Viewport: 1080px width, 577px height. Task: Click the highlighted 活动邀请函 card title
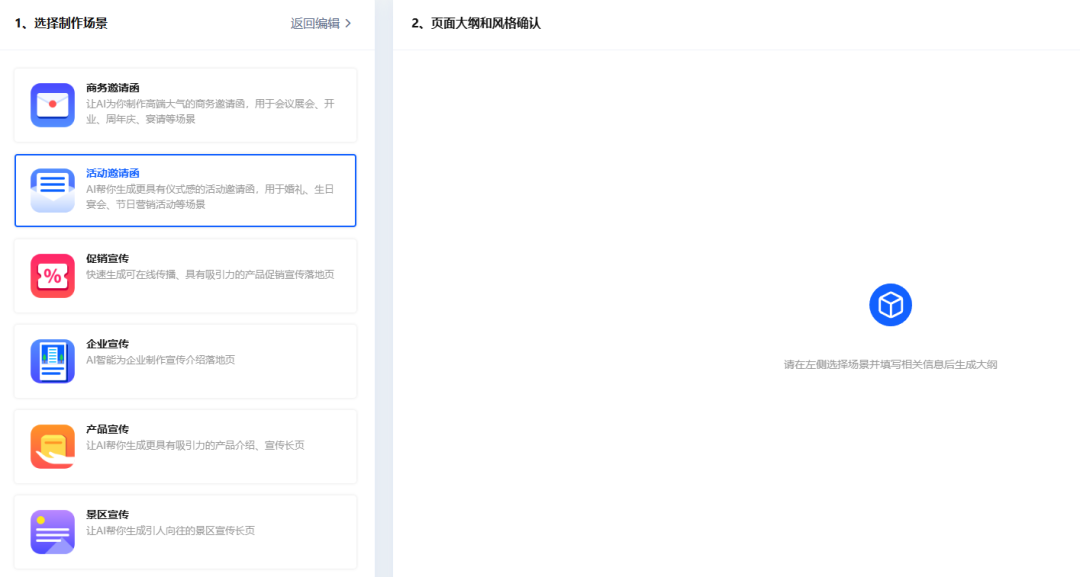point(114,172)
